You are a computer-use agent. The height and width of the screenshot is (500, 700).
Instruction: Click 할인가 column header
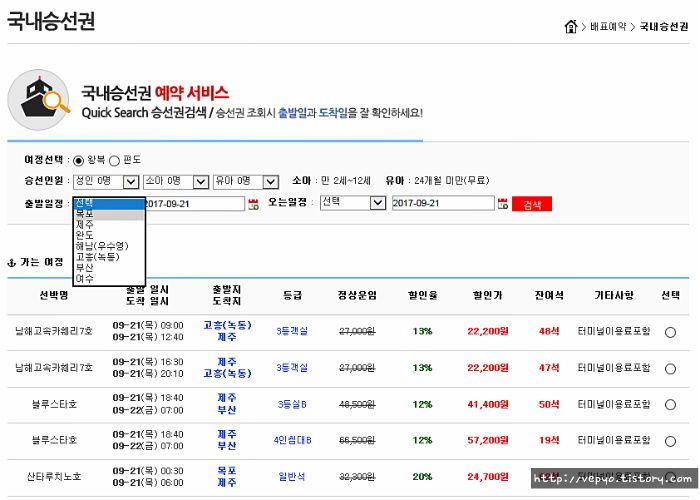click(x=488, y=296)
